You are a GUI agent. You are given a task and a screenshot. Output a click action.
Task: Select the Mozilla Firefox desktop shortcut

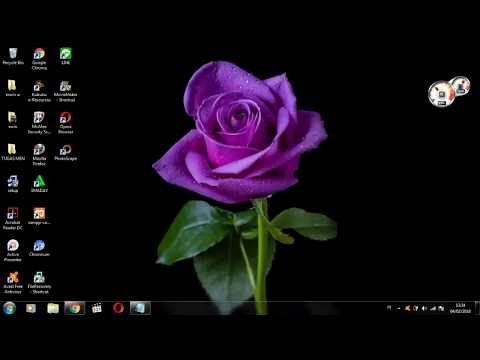coord(39,155)
